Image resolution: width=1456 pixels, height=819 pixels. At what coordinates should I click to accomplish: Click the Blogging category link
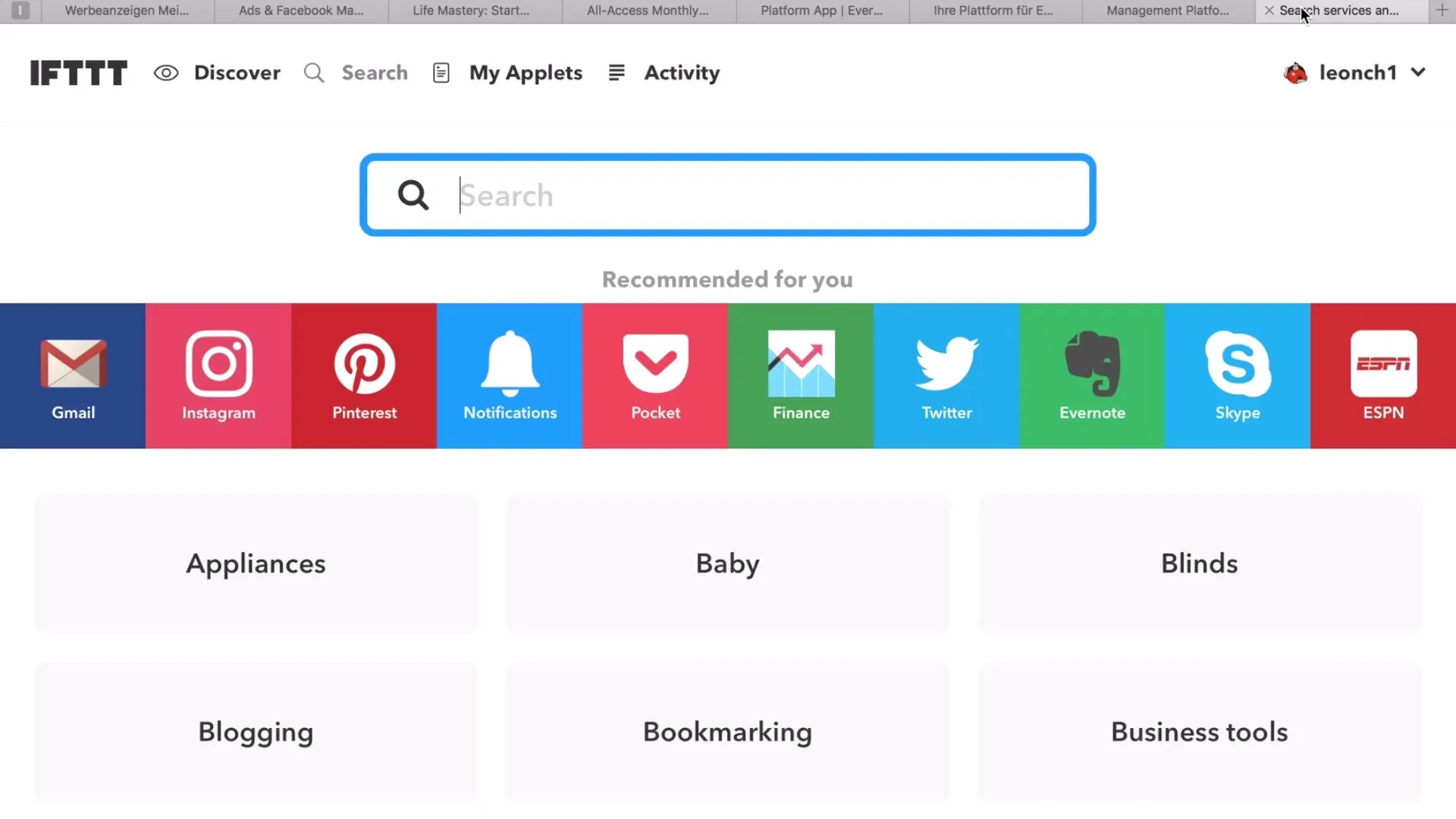(x=256, y=731)
